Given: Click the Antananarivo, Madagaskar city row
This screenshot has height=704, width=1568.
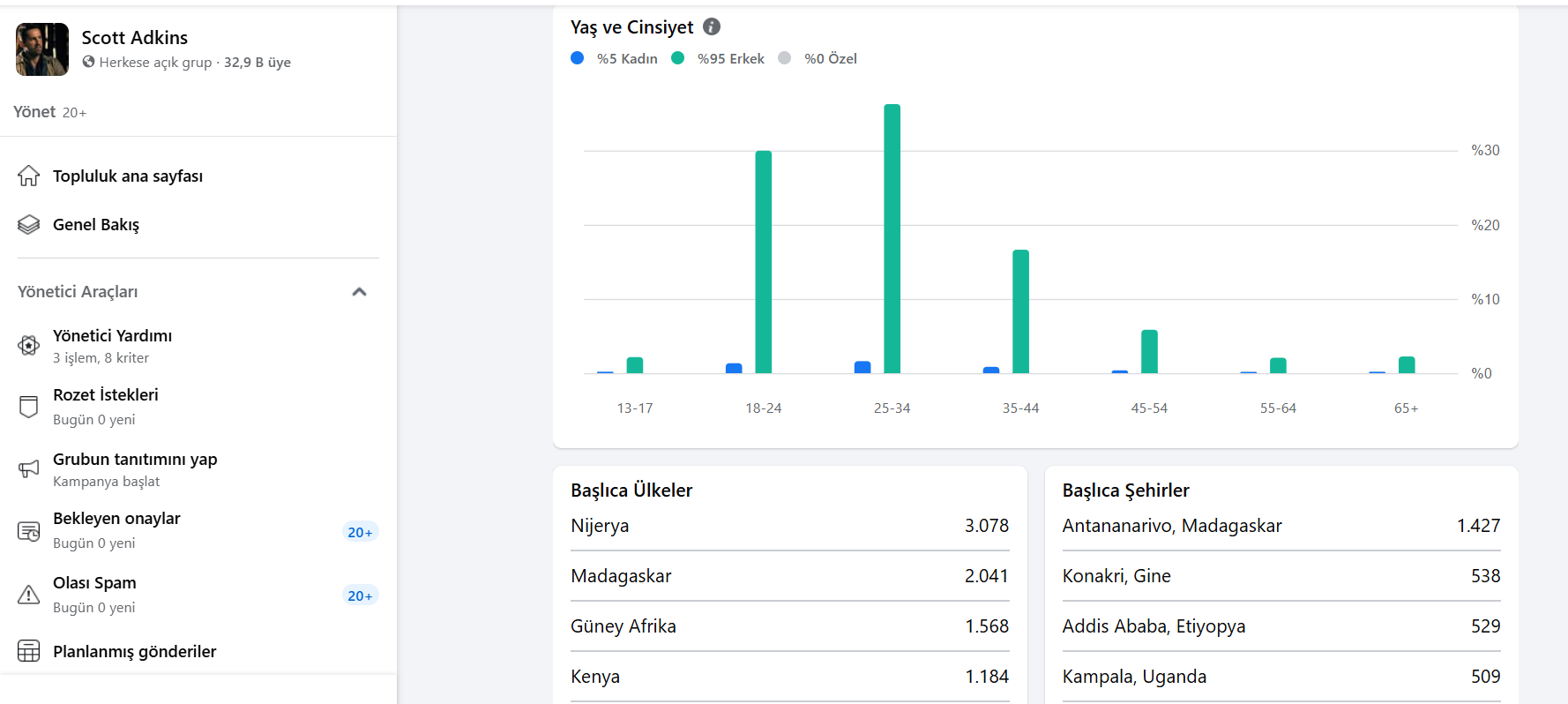Looking at the screenshot, I should 1281,526.
